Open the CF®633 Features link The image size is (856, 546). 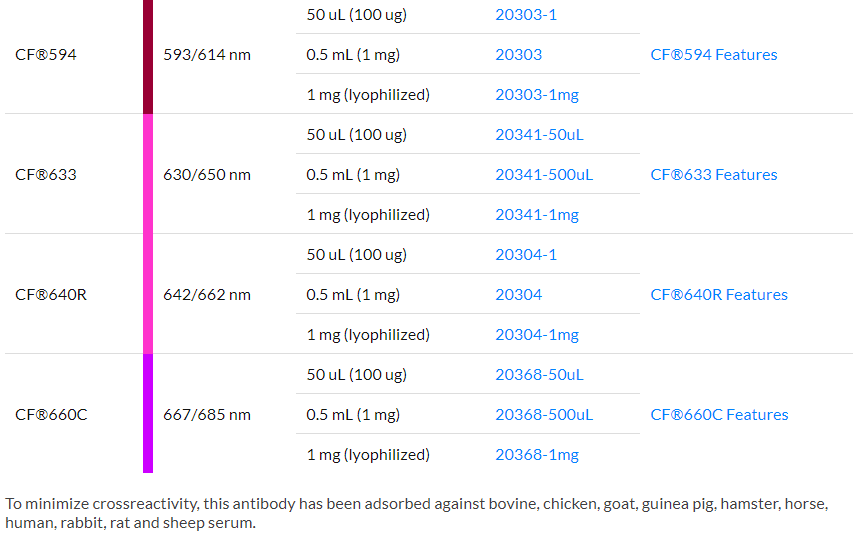coord(713,175)
